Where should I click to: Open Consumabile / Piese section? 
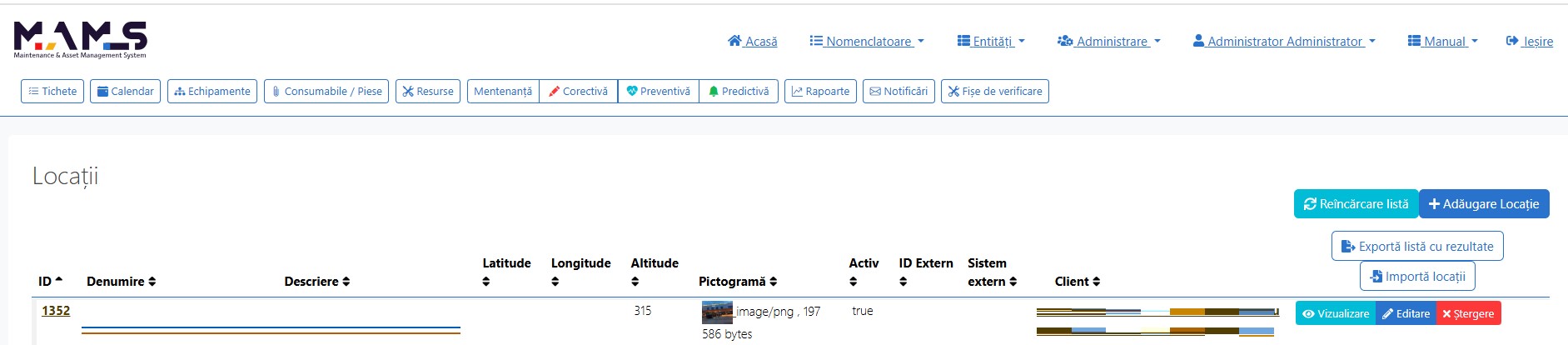326,91
